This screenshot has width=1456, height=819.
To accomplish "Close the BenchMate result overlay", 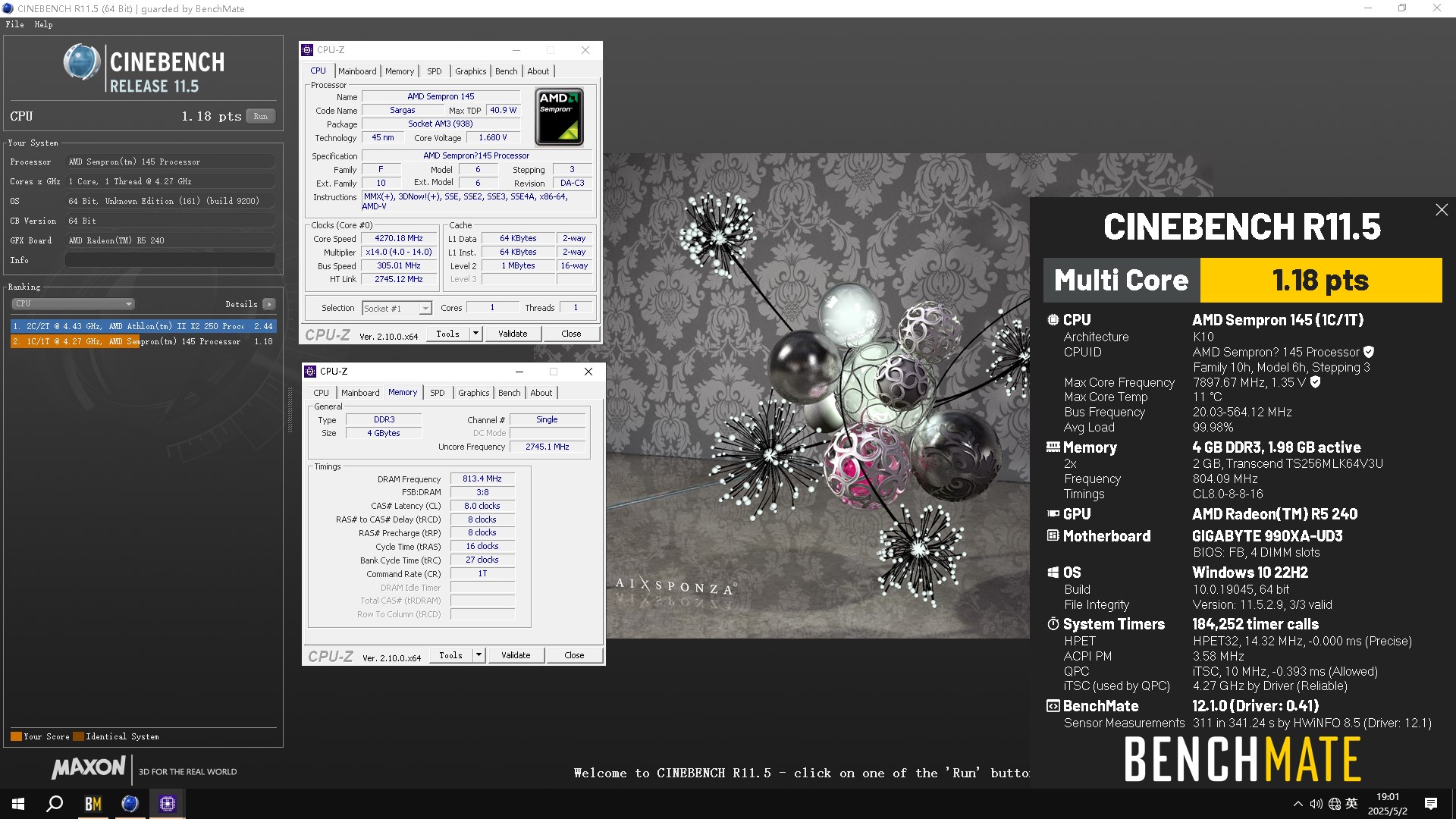I will [x=1442, y=210].
